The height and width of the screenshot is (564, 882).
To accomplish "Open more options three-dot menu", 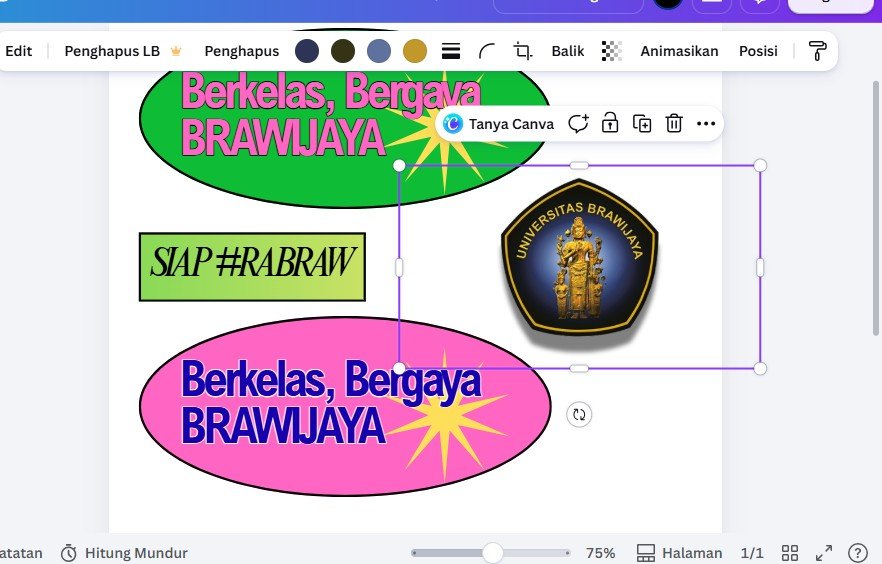I will (706, 124).
